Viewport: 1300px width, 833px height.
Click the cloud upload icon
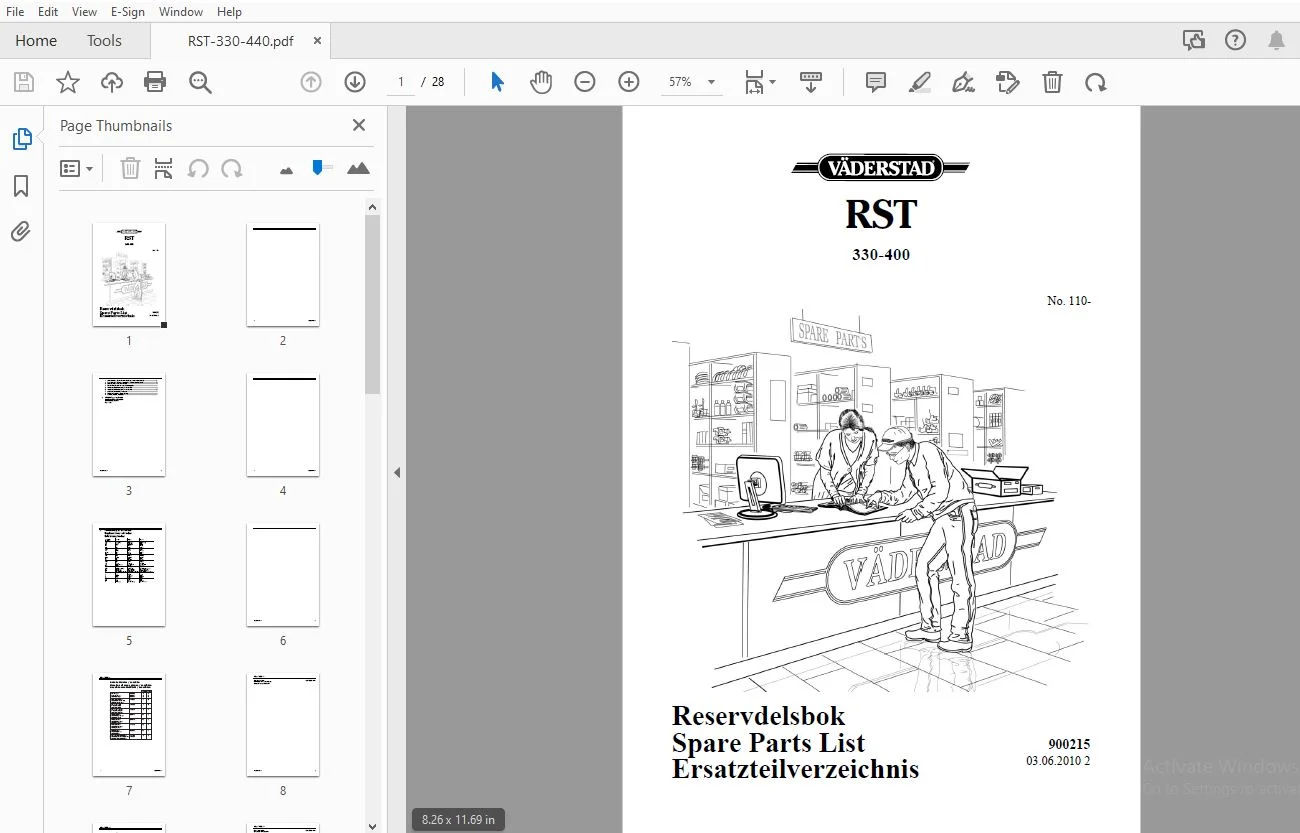pyautogui.click(x=112, y=82)
